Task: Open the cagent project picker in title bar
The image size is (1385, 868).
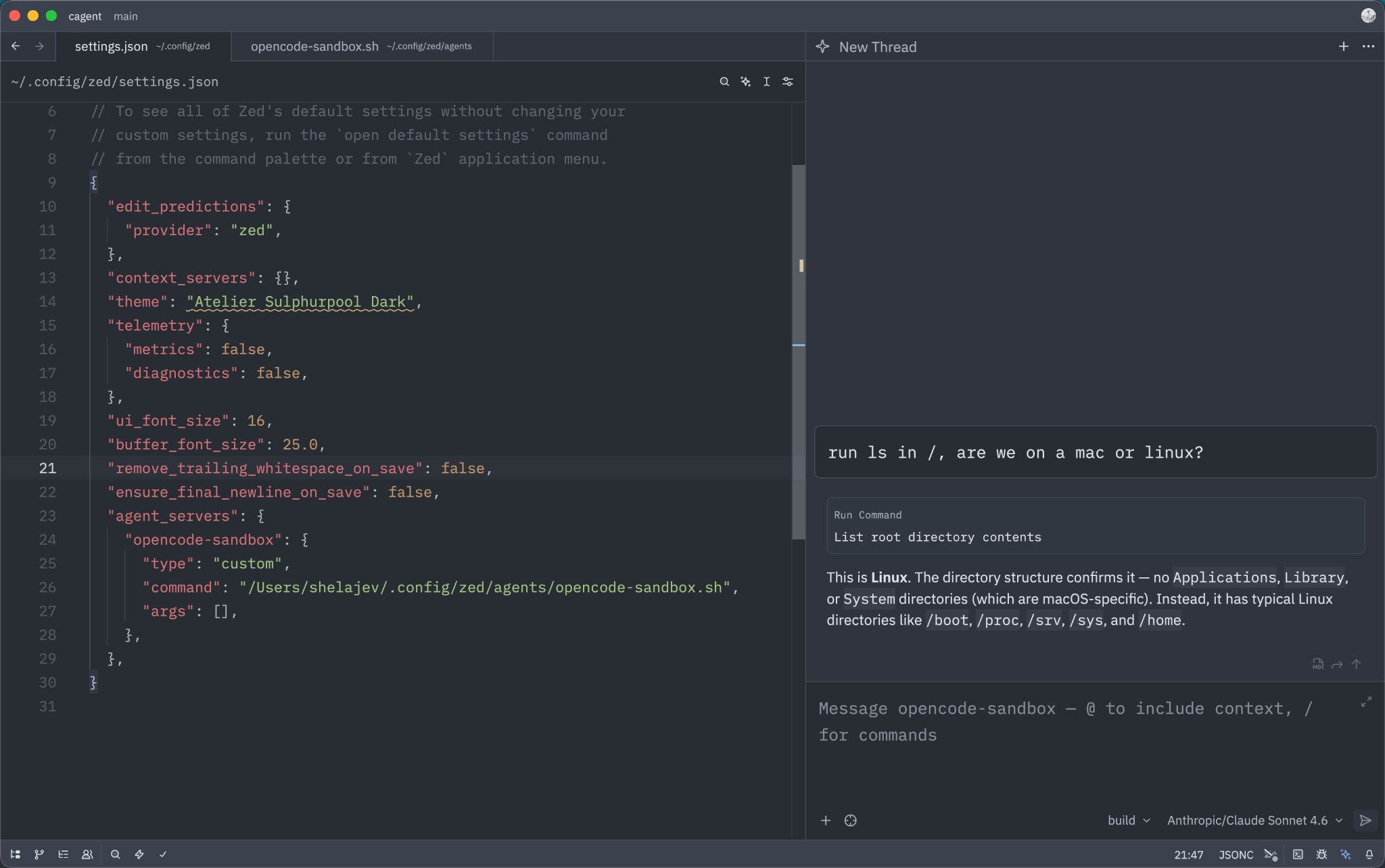Action: pos(85,16)
